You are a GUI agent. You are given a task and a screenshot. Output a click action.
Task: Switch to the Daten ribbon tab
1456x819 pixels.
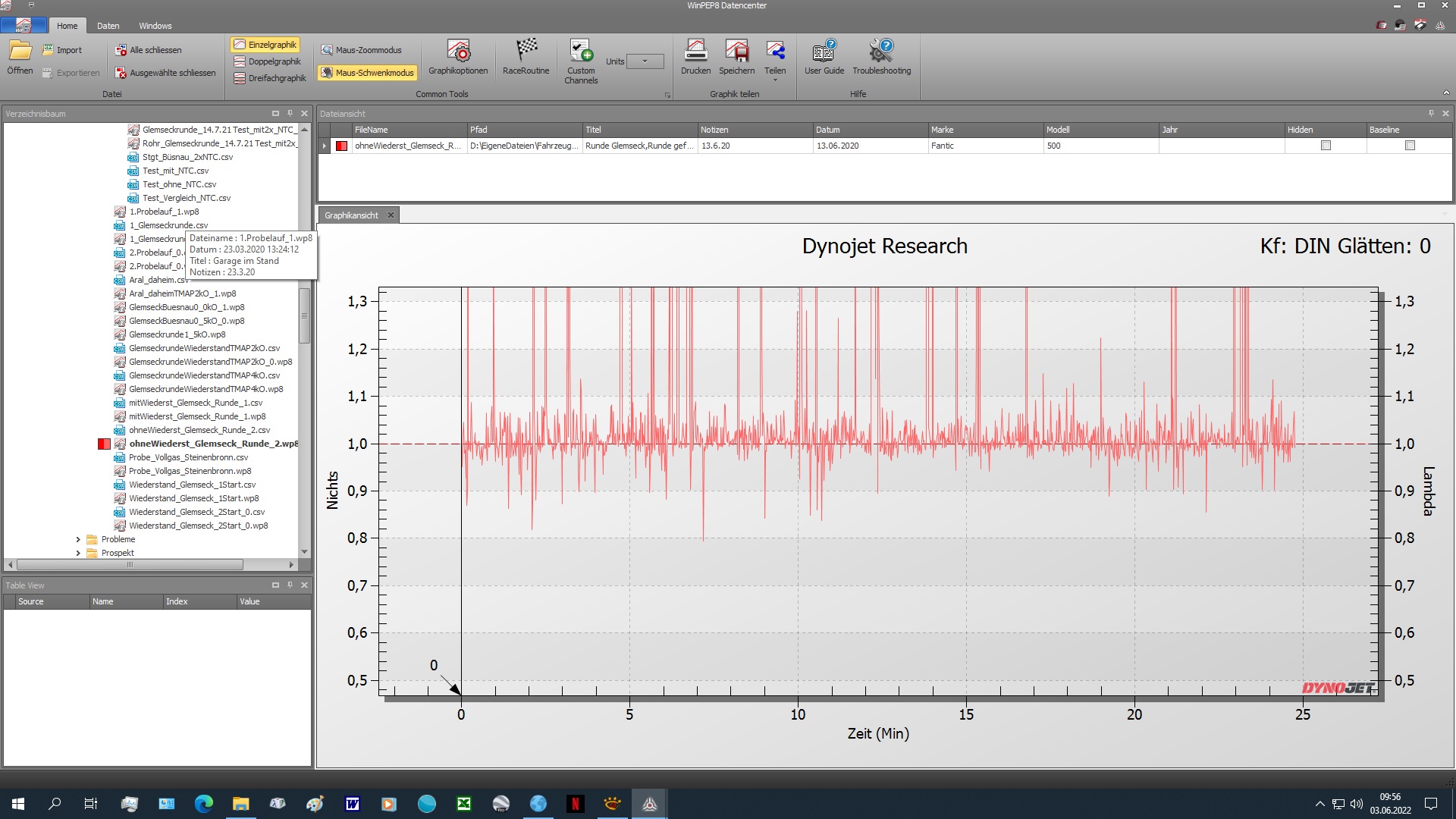coord(108,26)
